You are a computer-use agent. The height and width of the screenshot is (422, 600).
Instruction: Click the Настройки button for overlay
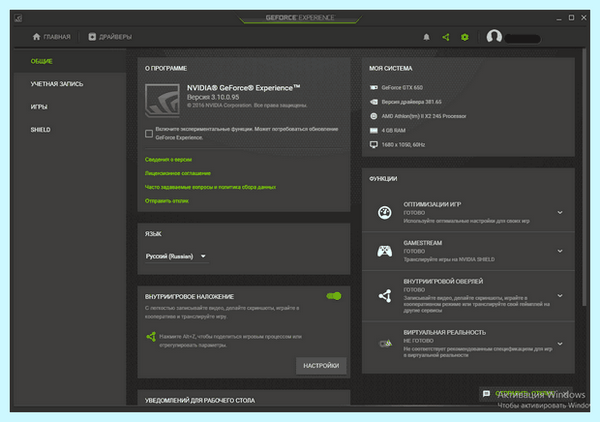[x=321, y=366]
